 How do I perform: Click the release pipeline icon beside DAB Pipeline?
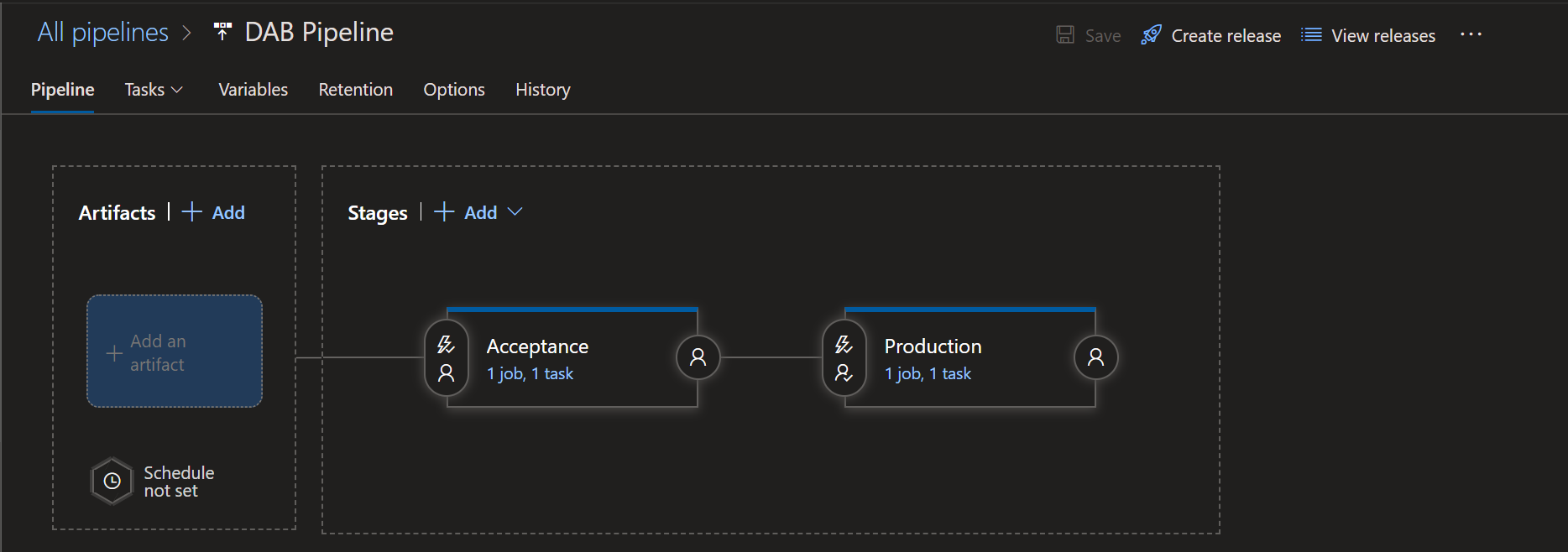tap(222, 32)
